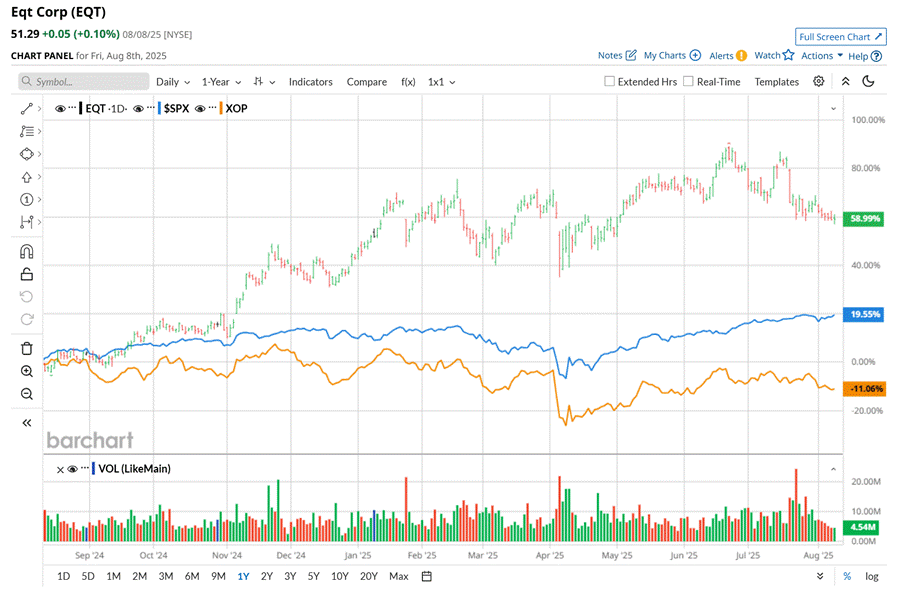This screenshot has height=597, width=904.
Task: Open the Indicators menu
Action: pos(311,82)
